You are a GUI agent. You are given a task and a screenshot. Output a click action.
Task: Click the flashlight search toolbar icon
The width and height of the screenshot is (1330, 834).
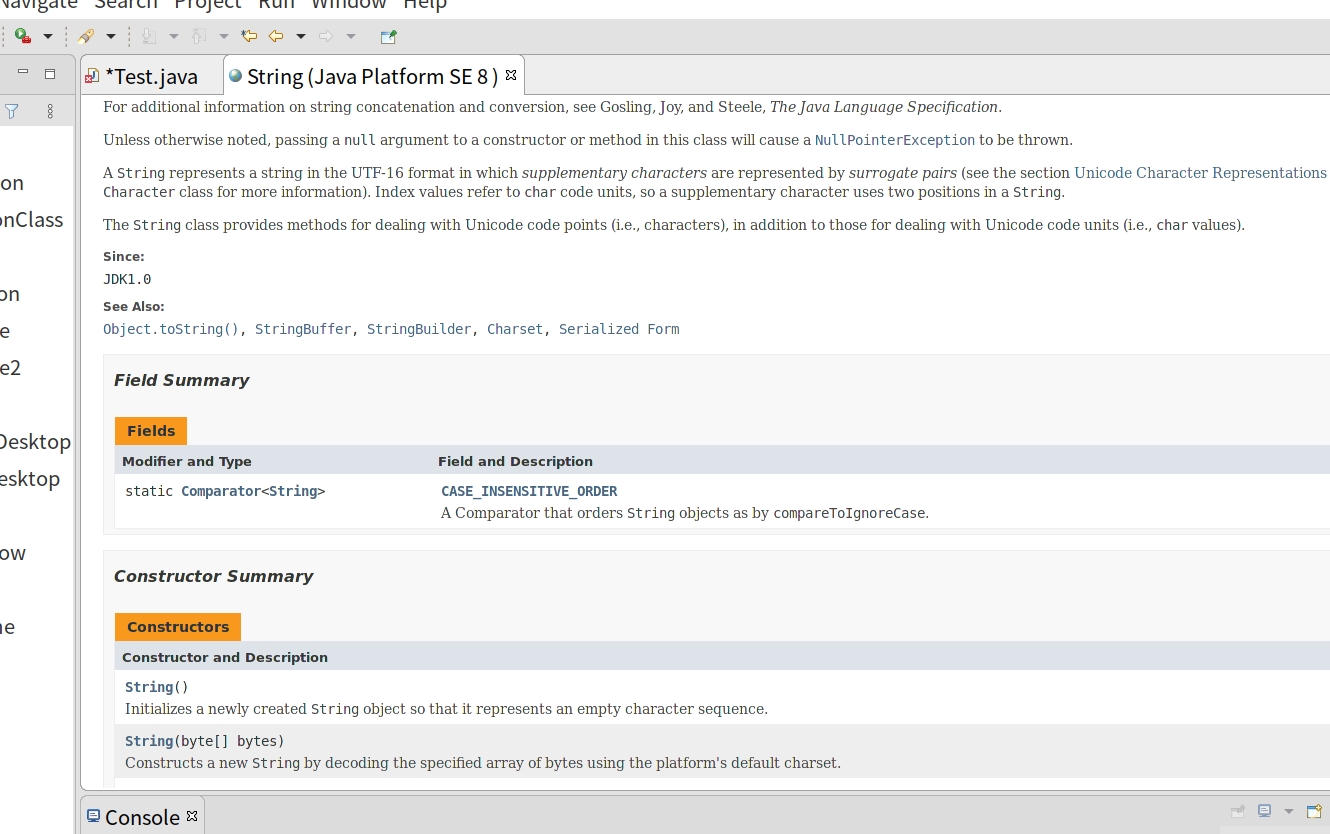(86, 37)
